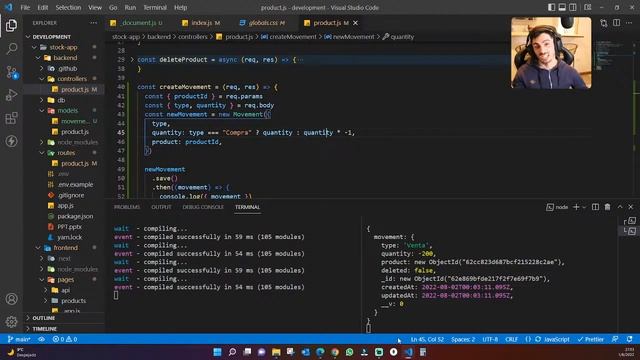This screenshot has height=360, width=640.
Task: Open product.js in the controllers folder
Action: click(x=75, y=89)
